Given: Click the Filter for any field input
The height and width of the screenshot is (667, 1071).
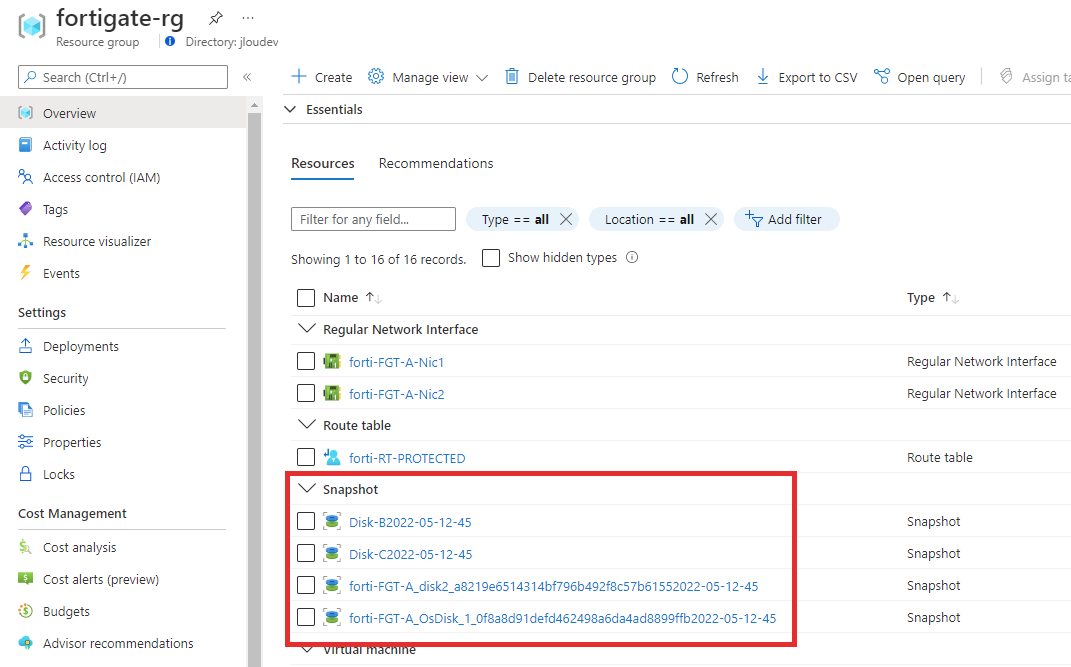Looking at the screenshot, I should [x=373, y=219].
